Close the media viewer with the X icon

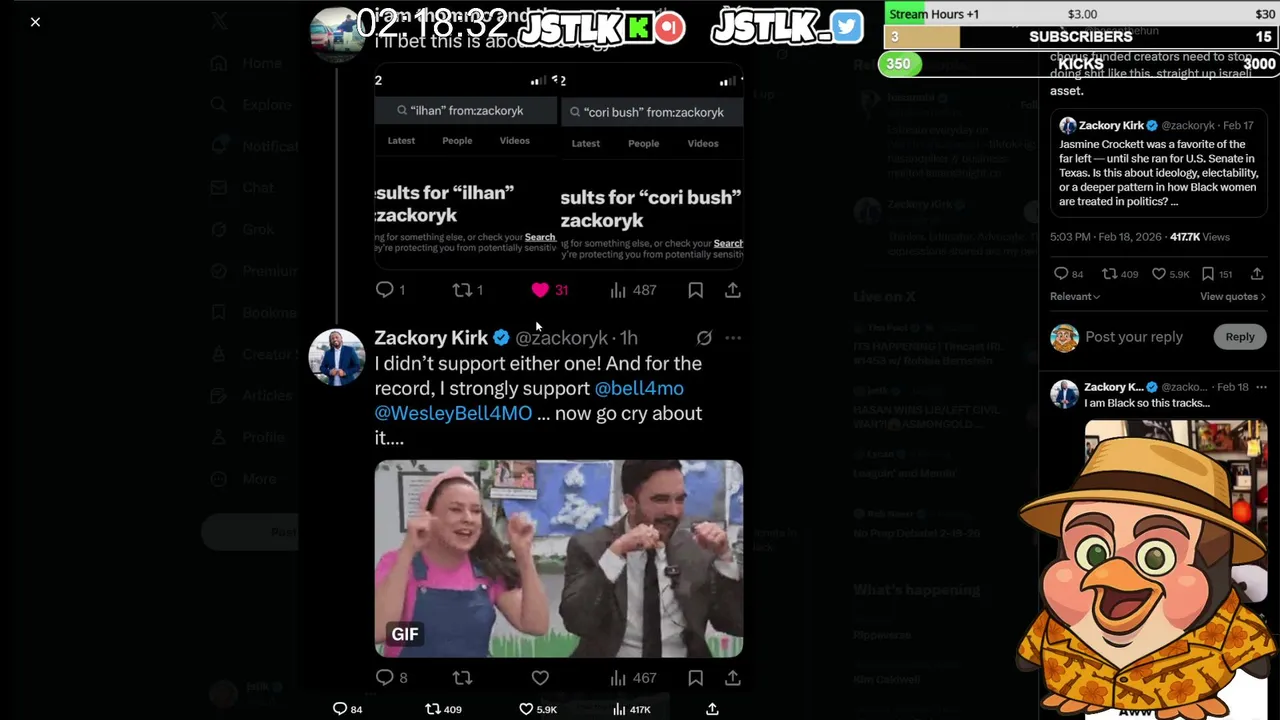click(35, 21)
